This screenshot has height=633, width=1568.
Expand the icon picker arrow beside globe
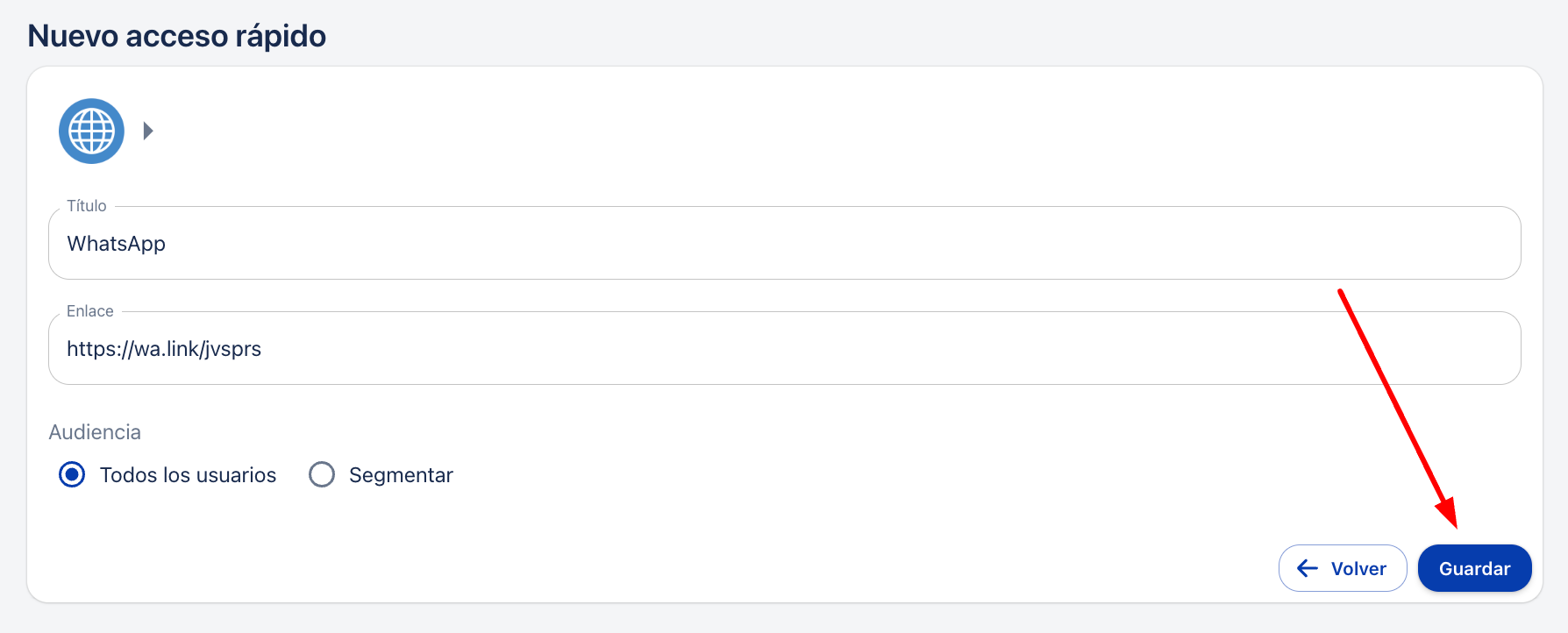coord(148,132)
